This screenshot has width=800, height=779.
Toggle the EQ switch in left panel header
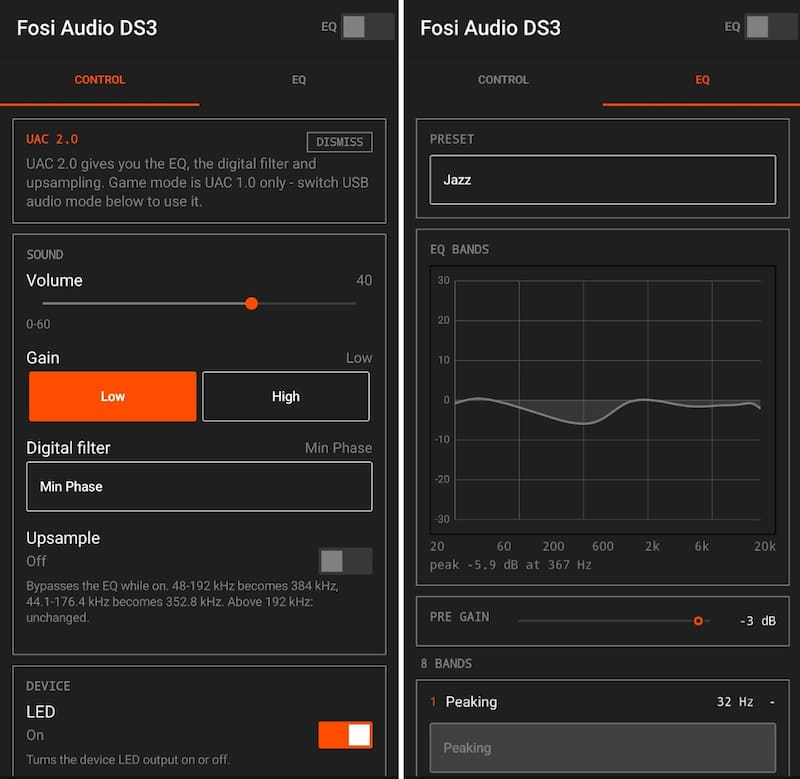[367, 27]
